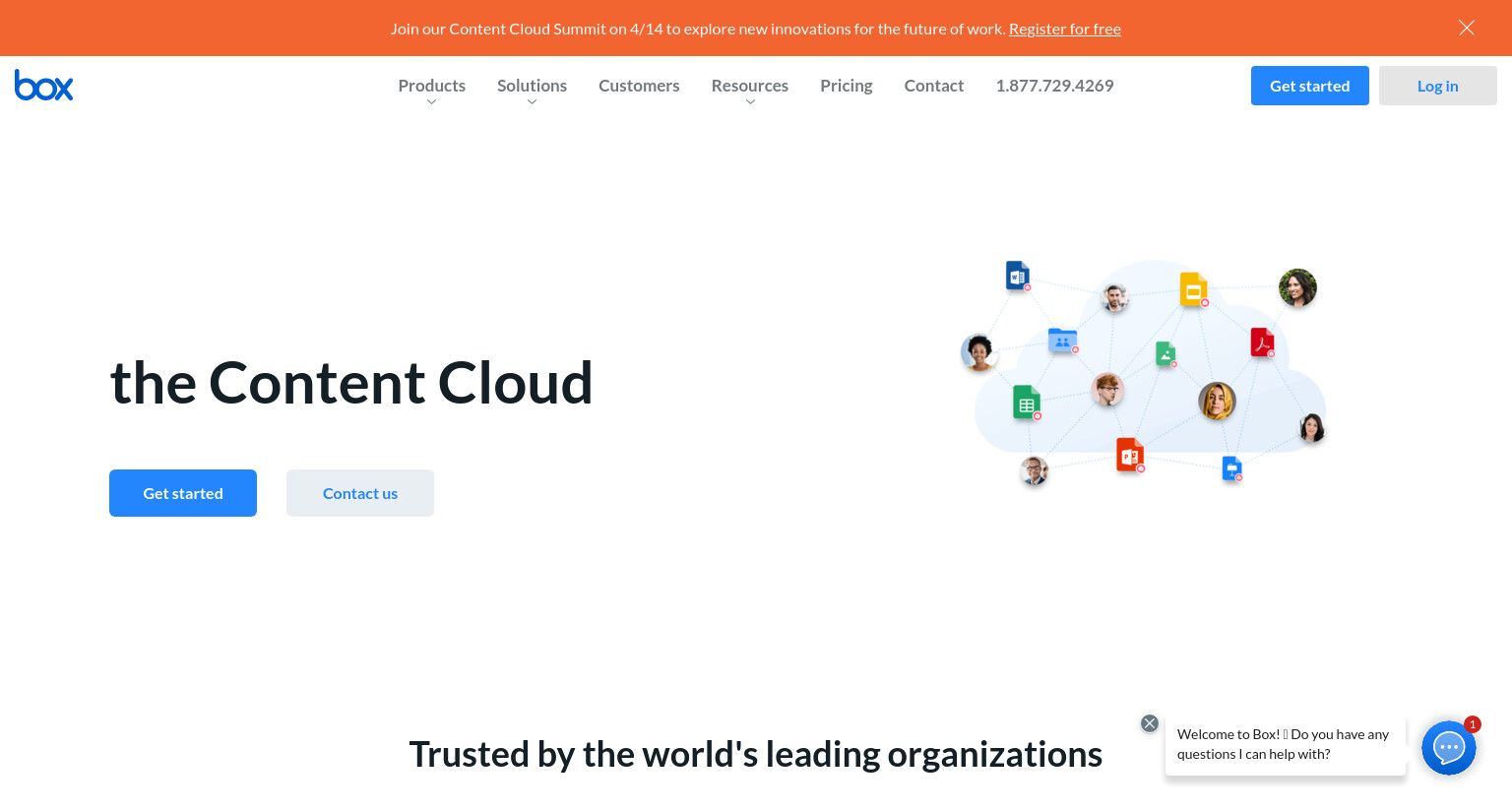Image resolution: width=1512 pixels, height=811 pixels.
Task: Click the Word document icon in cloud
Action: [1018, 276]
